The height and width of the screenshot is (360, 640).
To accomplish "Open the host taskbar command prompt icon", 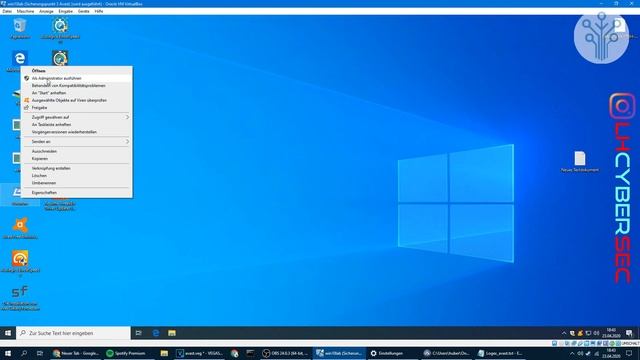I will 250,353.
